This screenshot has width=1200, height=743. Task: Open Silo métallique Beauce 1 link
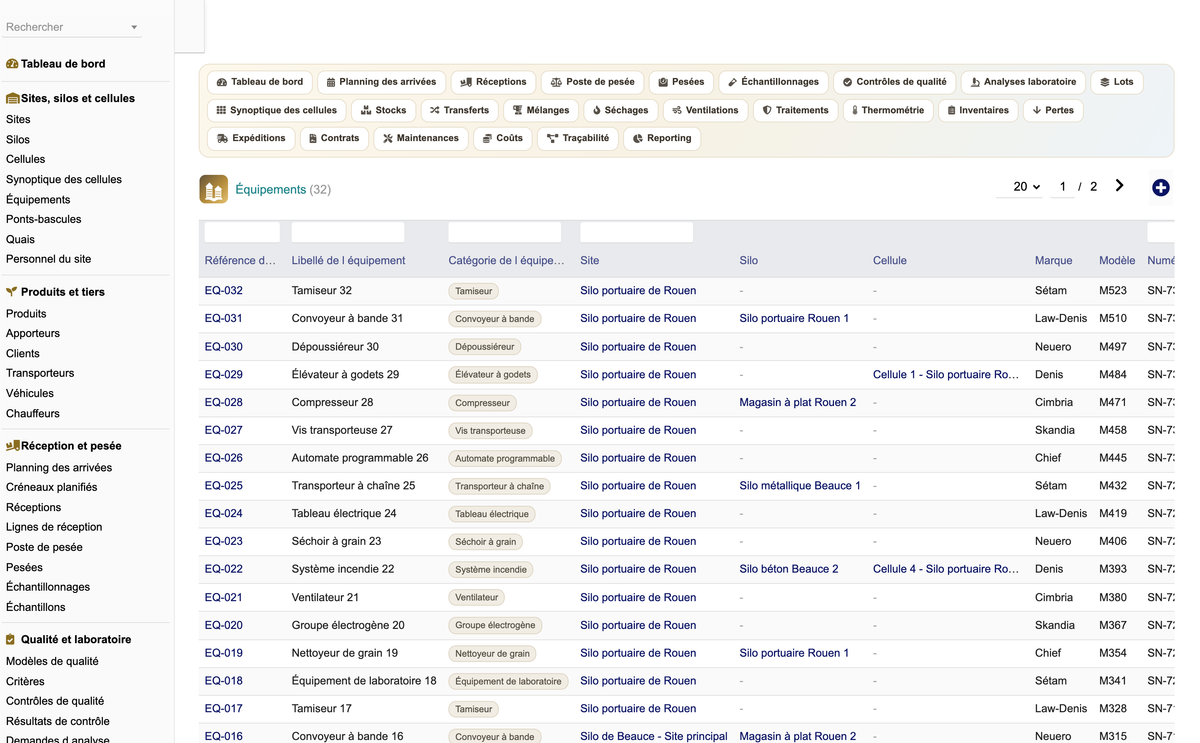800,486
